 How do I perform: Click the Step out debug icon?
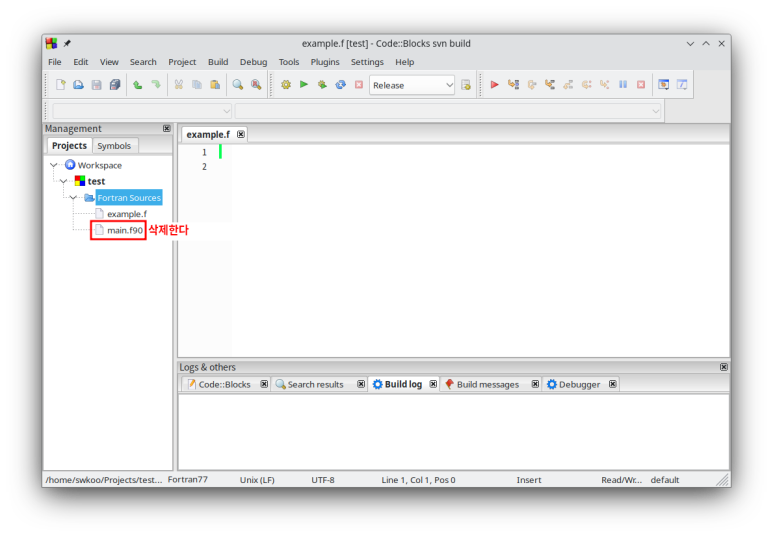[568, 85]
